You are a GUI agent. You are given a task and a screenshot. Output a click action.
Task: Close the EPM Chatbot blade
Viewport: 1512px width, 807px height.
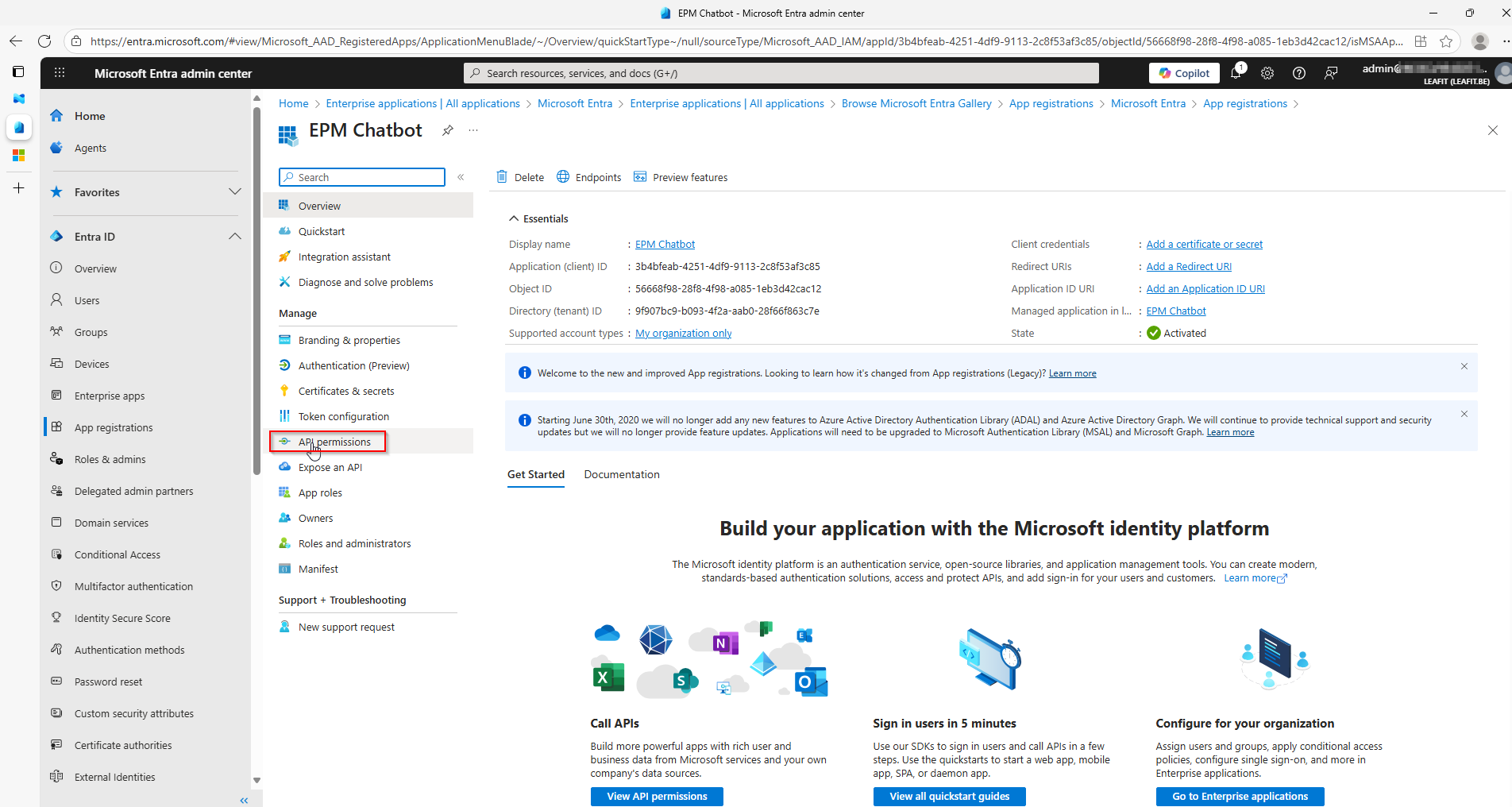pyautogui.click(x=1493, y=130)
